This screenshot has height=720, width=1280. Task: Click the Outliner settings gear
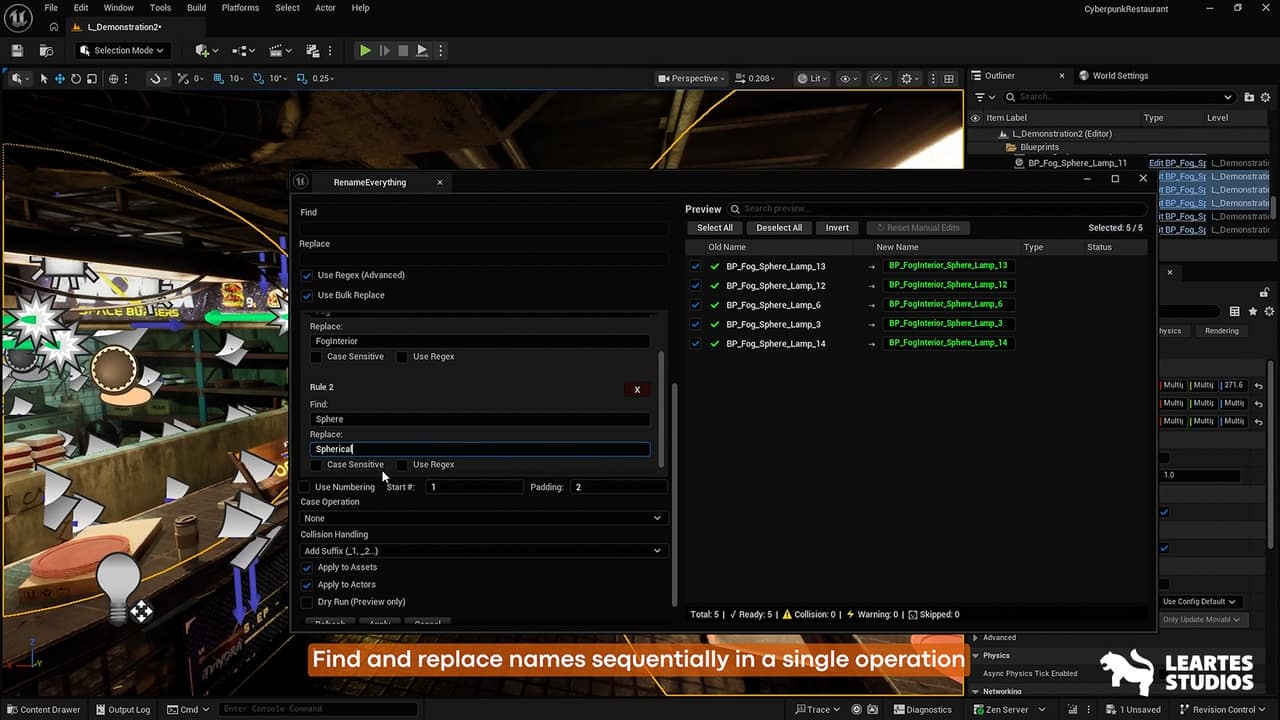(1265, 96)
